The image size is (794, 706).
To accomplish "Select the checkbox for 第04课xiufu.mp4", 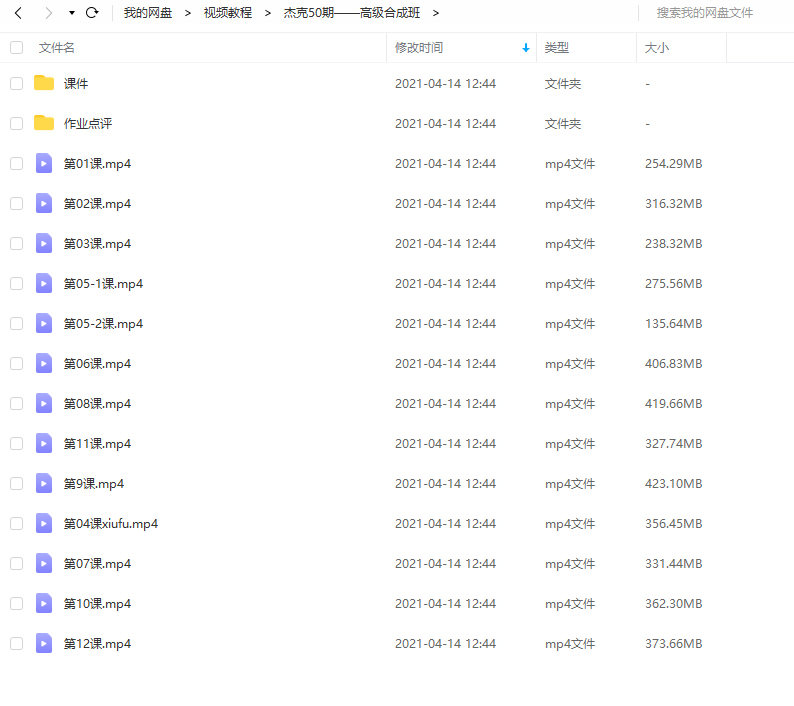I will click(x=16, y=523).
